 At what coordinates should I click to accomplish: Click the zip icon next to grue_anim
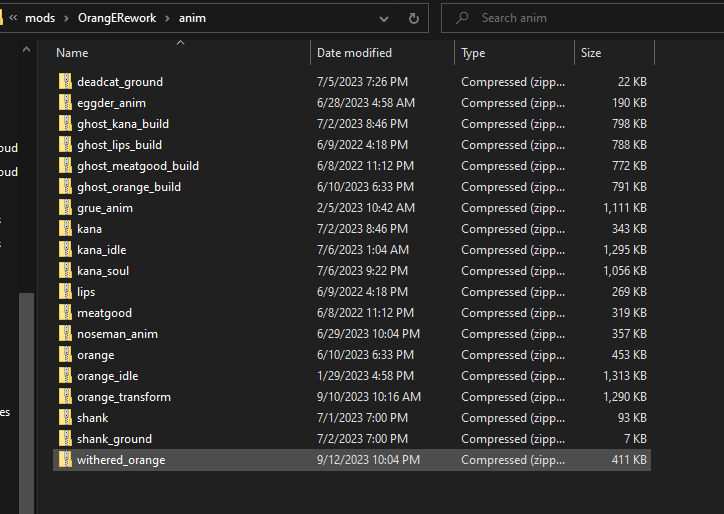[x=65, y=208]
